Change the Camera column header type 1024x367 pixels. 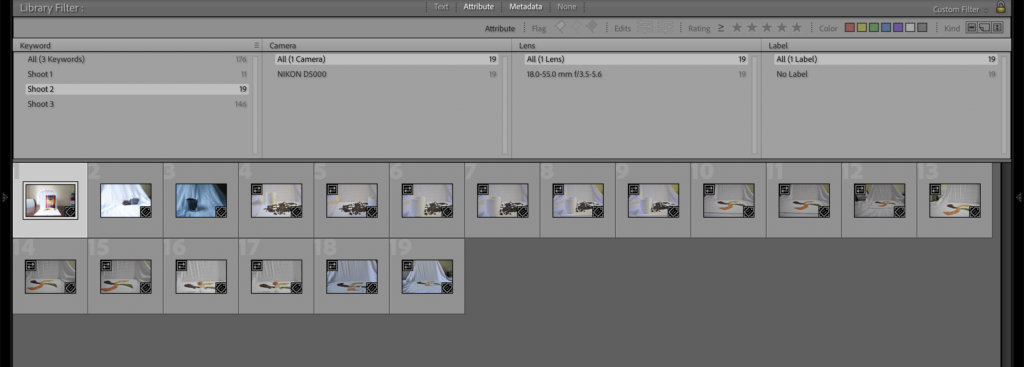[x=283, y=46]
